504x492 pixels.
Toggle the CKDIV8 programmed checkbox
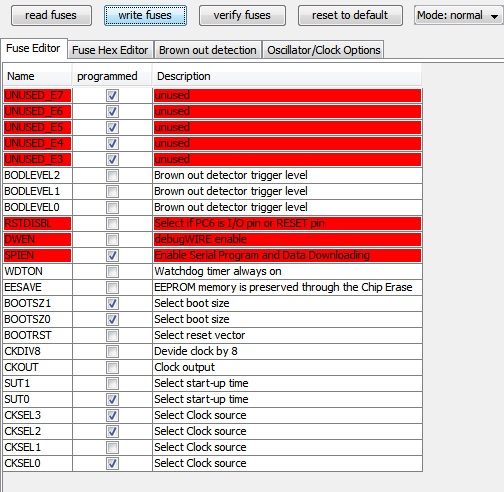(x=112, y=351)
